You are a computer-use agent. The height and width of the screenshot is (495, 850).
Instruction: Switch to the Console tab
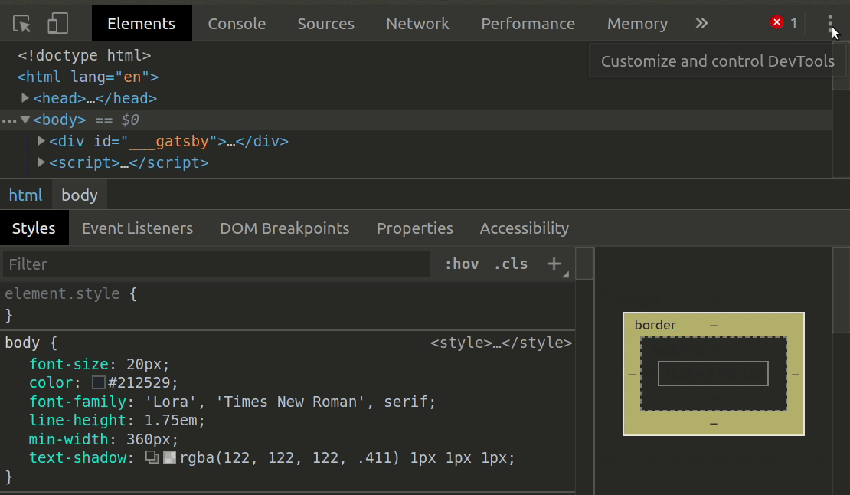point(237,23)
